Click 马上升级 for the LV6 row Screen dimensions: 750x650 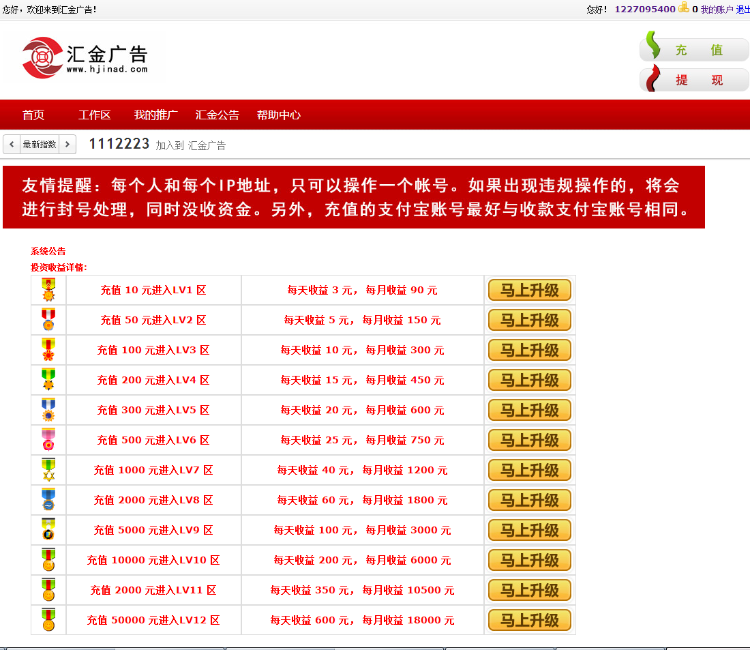coord(529,440)
